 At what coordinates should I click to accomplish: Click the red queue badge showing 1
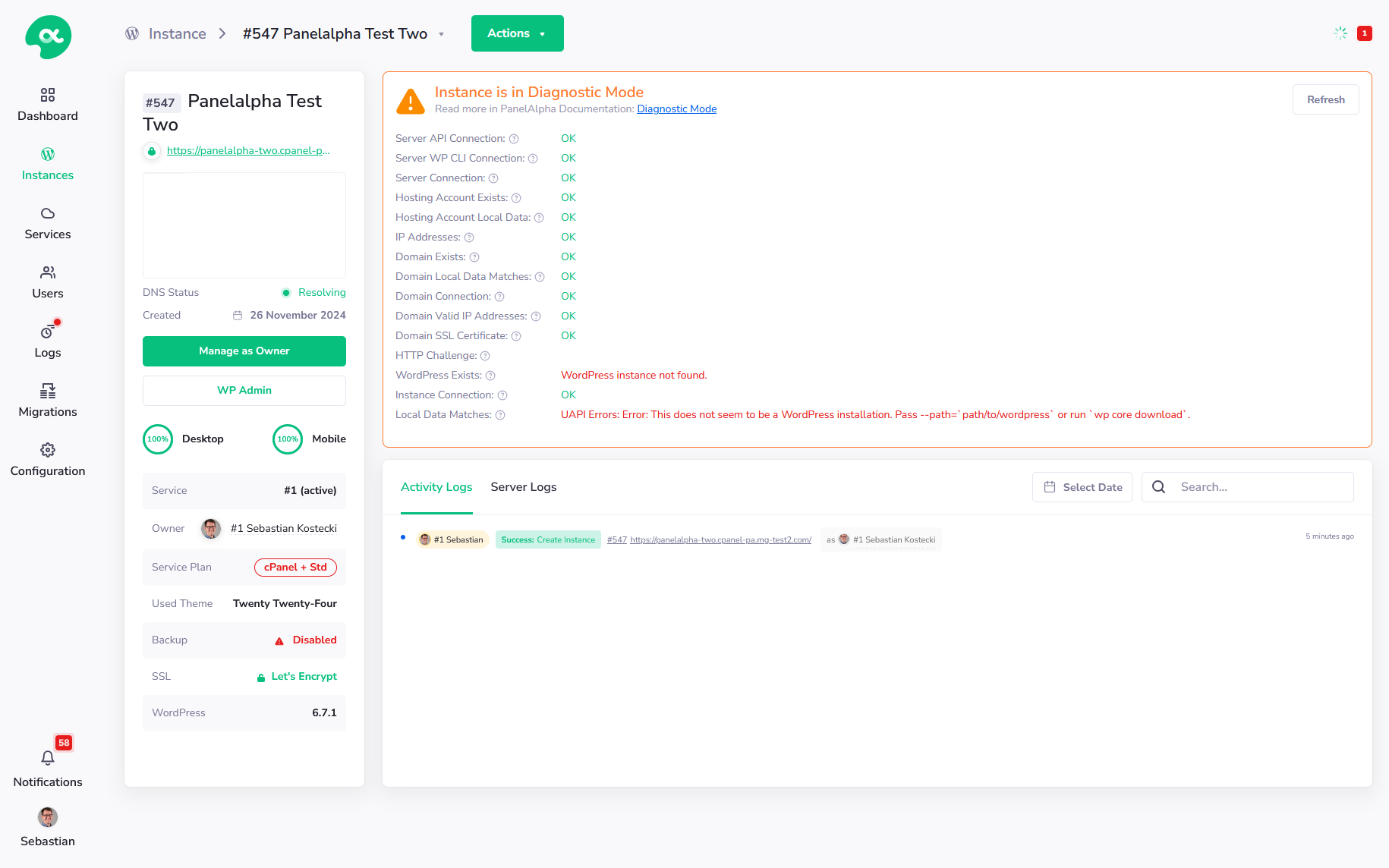[1365, 33]
